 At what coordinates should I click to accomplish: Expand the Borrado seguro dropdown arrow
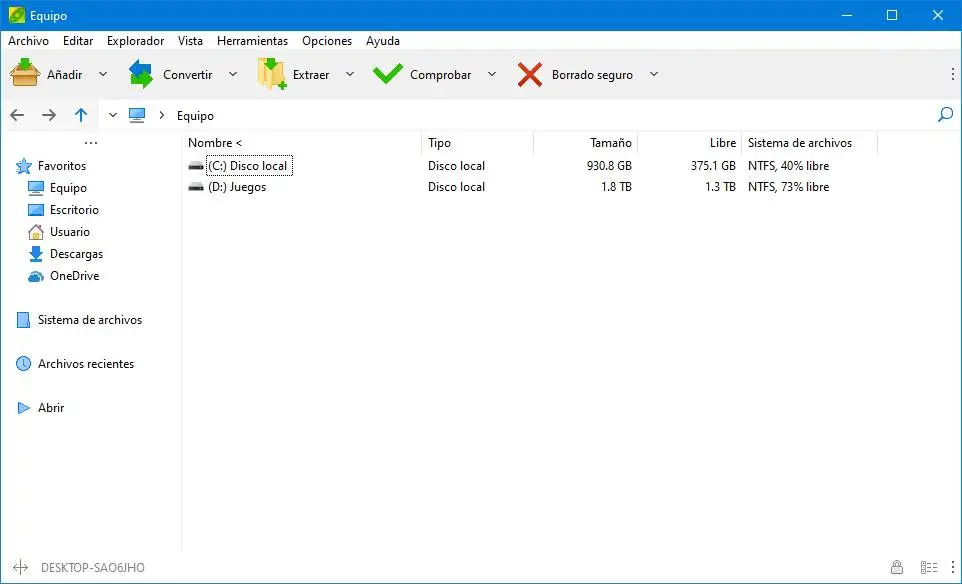[x=654, y=74]
